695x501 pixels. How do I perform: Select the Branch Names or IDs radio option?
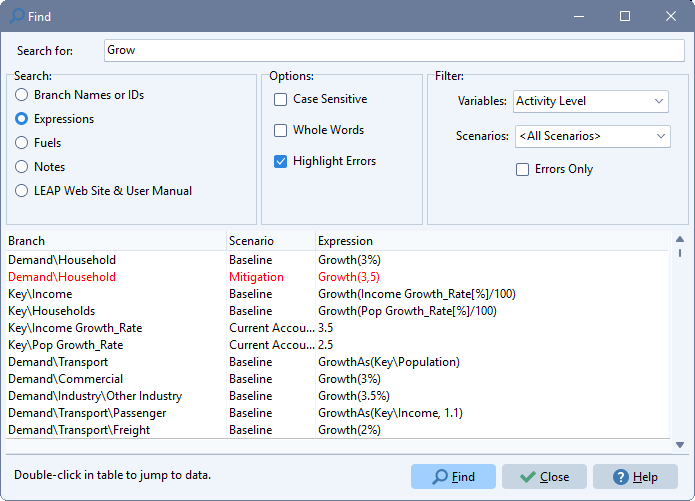coord(21,95)
